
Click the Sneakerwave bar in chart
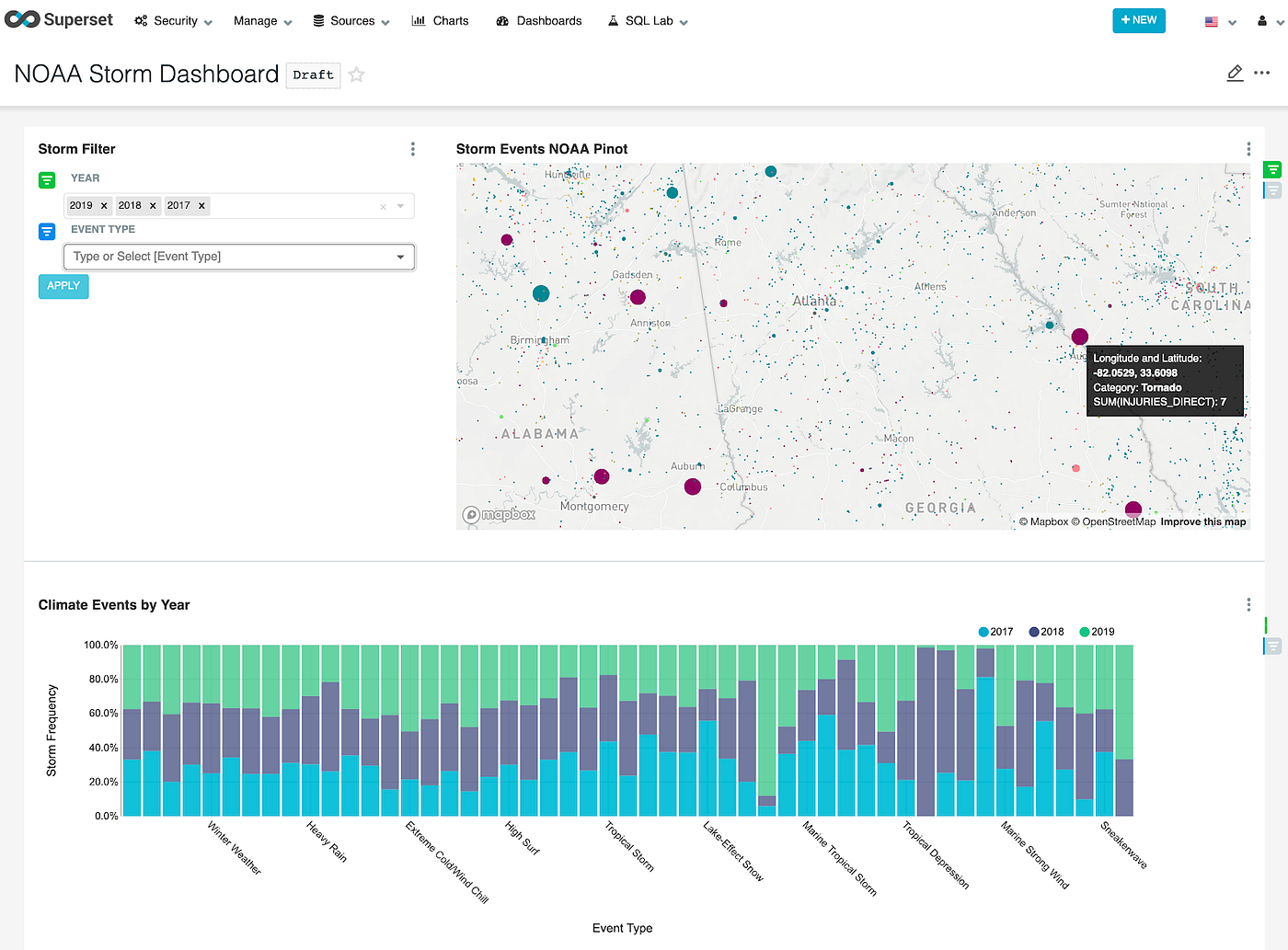pyautogui.click(x=1124, y=730)
